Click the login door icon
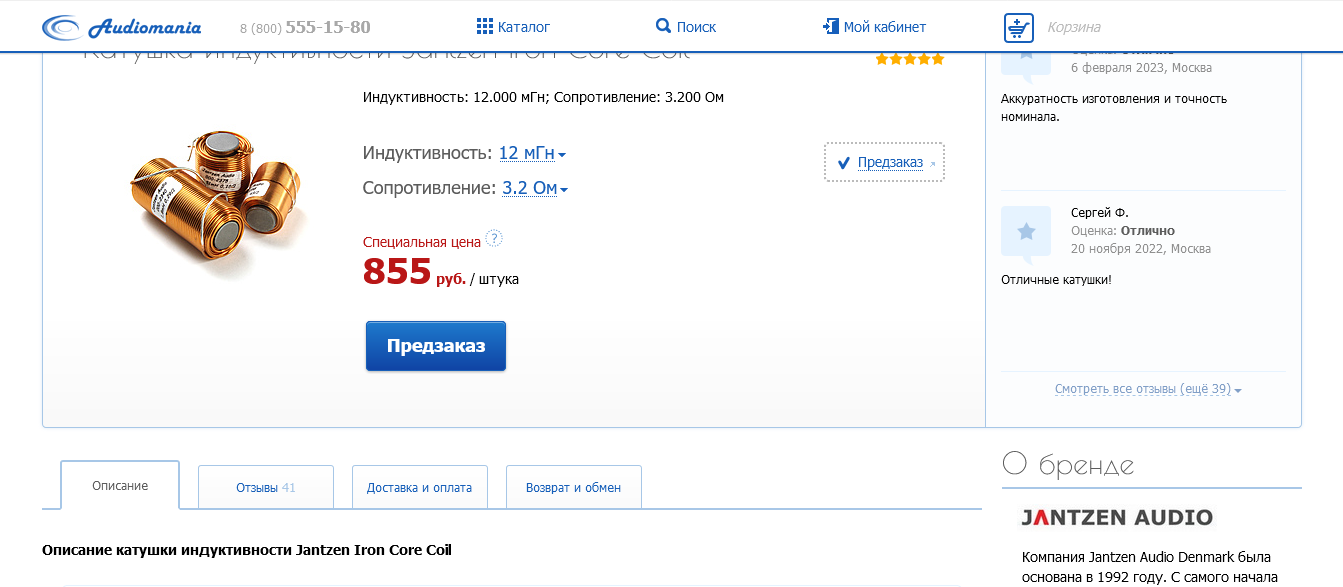The image size is (1343, 587). [x=830, y=26]
